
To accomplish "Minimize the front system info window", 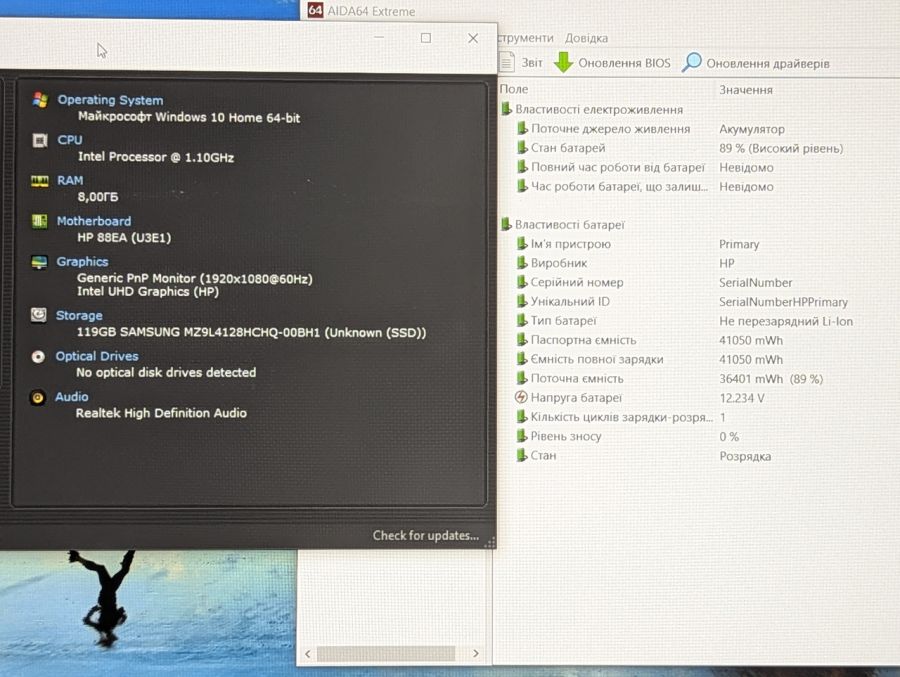I will tap(379, 38).
